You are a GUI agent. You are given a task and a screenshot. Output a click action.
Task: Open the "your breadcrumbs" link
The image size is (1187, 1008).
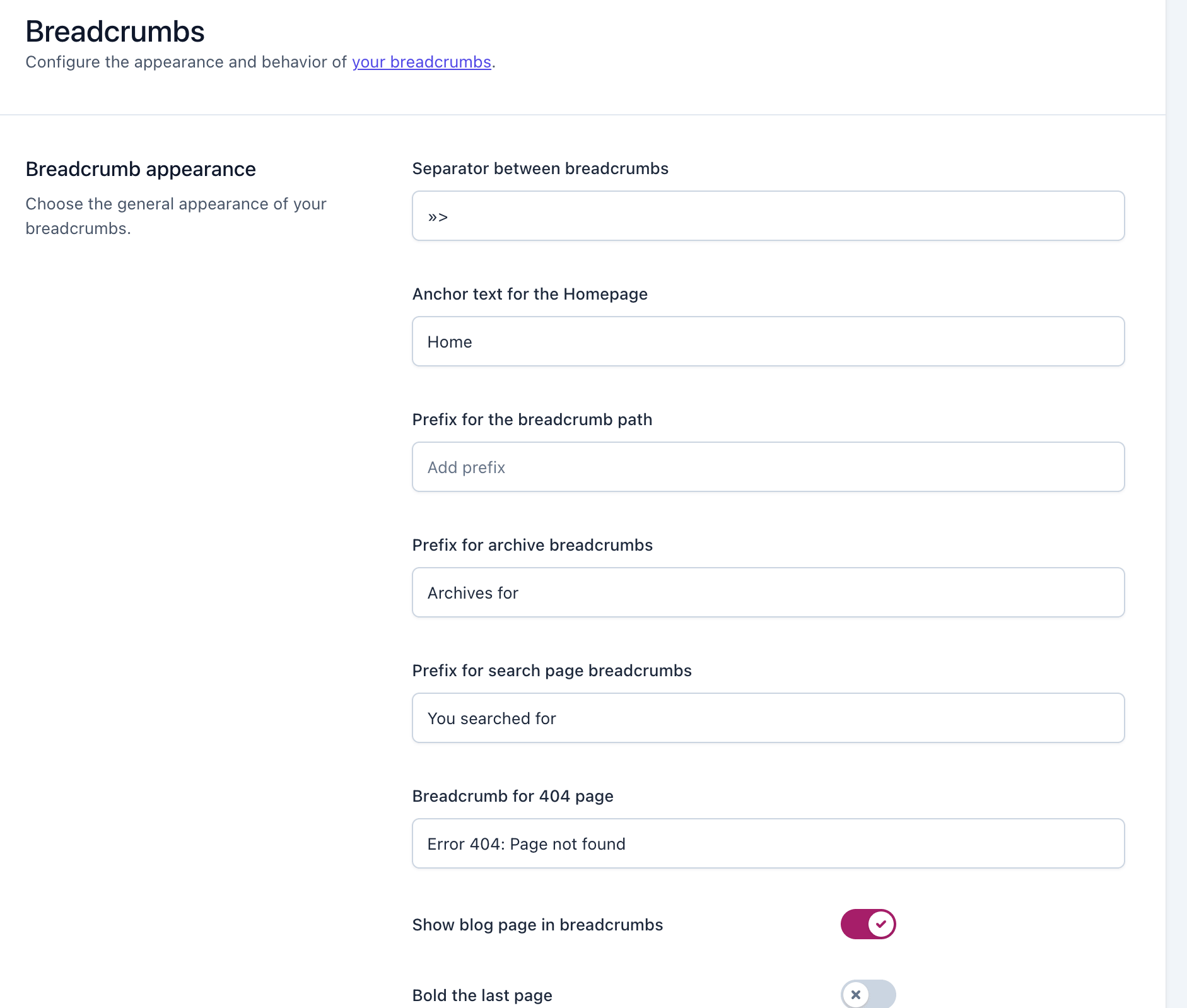(x=421, y=62)
